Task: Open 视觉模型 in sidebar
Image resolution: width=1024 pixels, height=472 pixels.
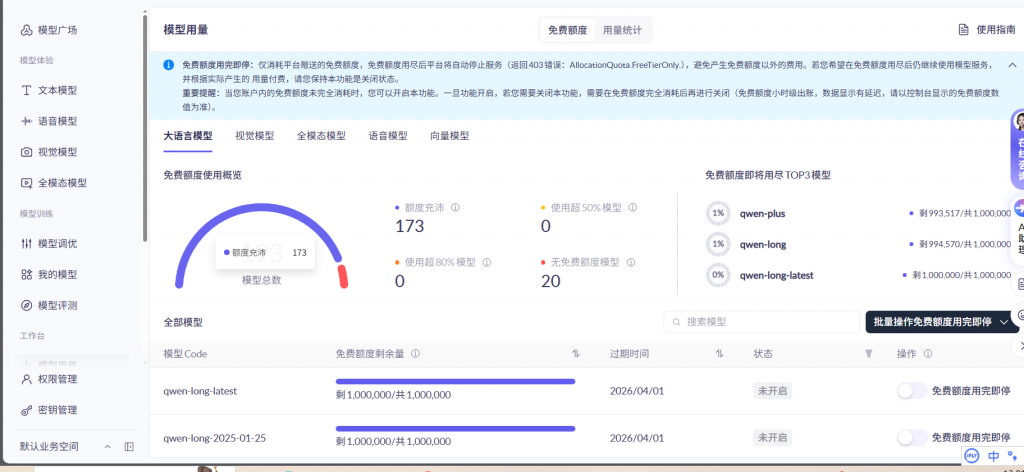Action: pyautogui.click(x=50, y=151)
